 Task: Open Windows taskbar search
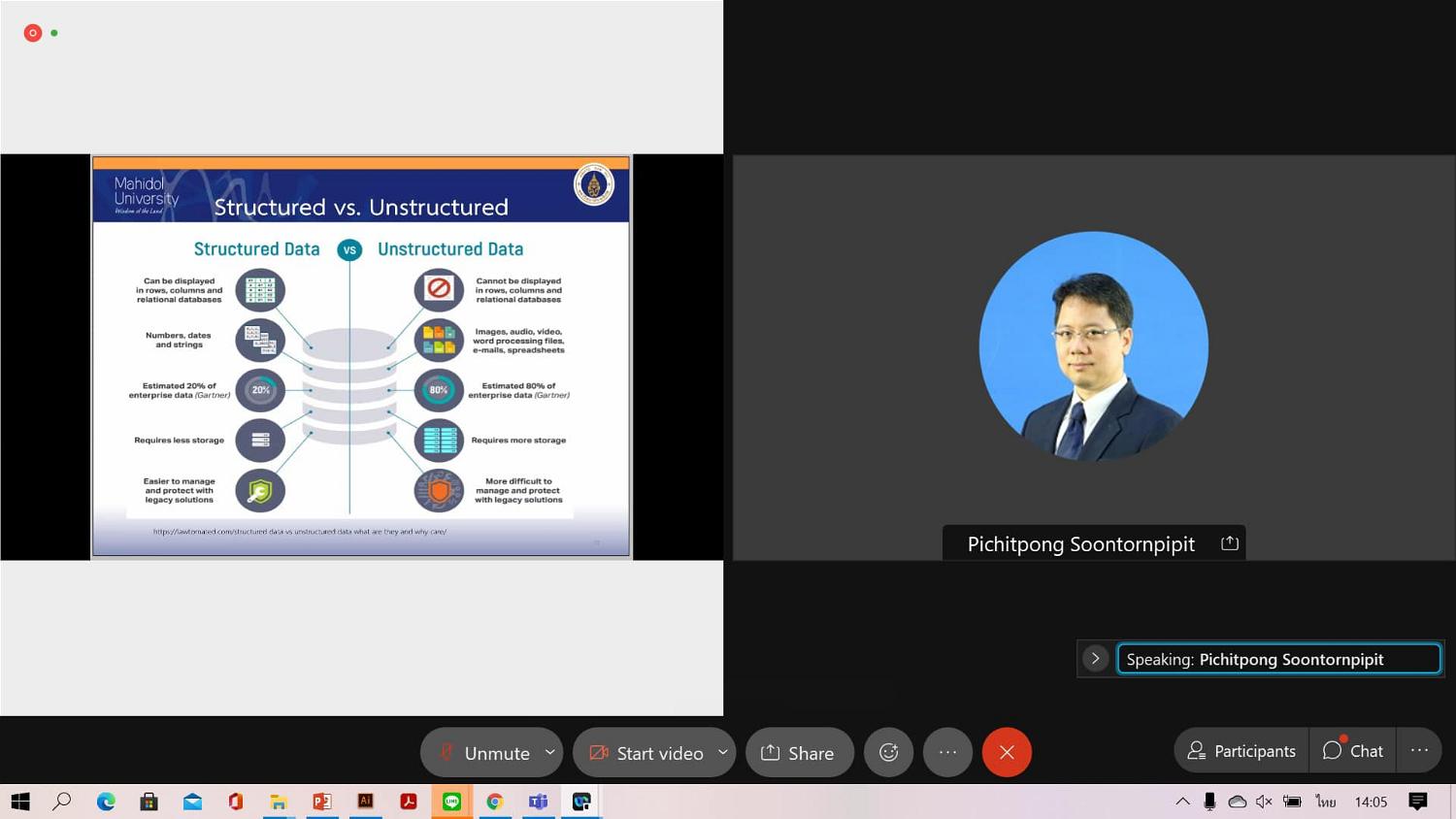[62, 802]
